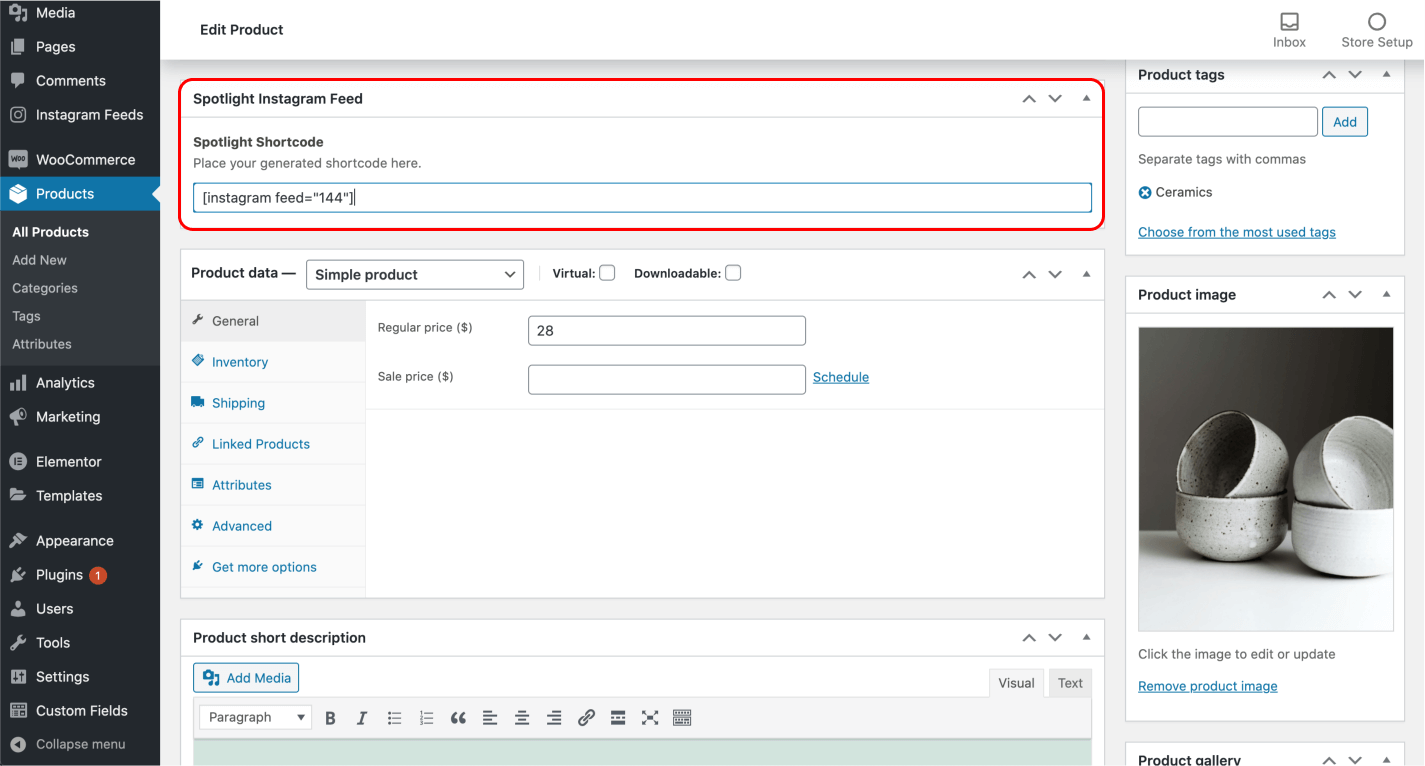Switch the editor to the Visual tab
This screenshot has width=1425, height=766.
tap(1016, 683)
